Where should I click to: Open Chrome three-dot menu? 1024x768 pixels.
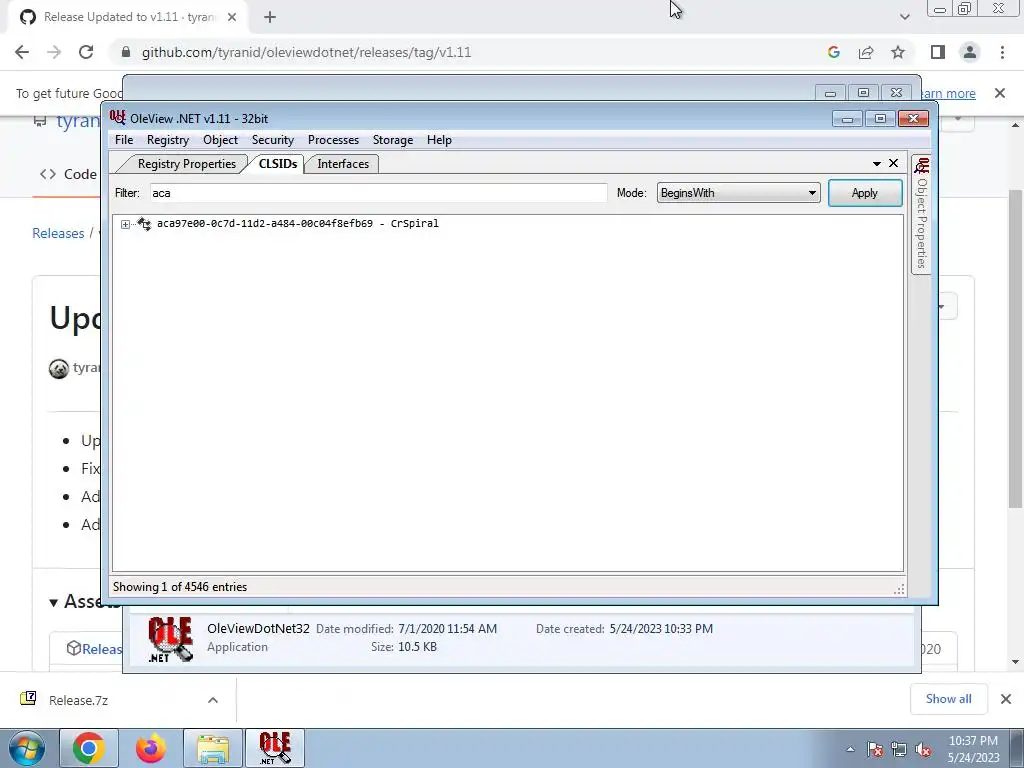point(1002,52)
